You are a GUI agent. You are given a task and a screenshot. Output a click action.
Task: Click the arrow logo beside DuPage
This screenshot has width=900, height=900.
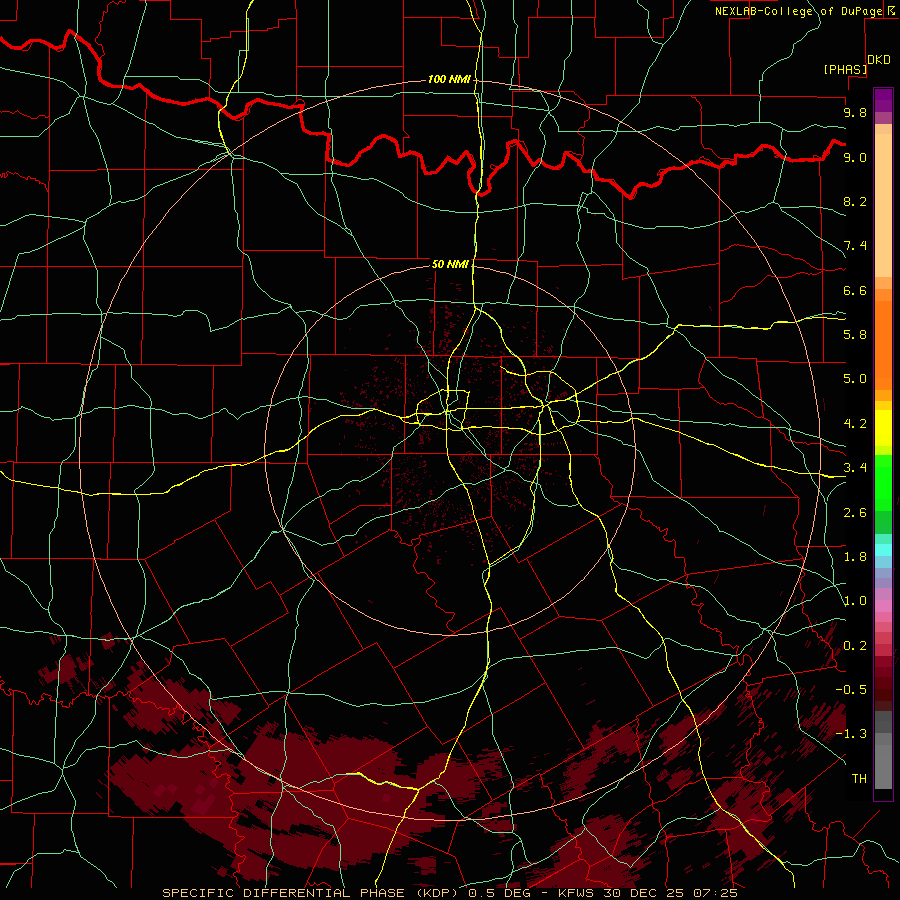[890, 11]
